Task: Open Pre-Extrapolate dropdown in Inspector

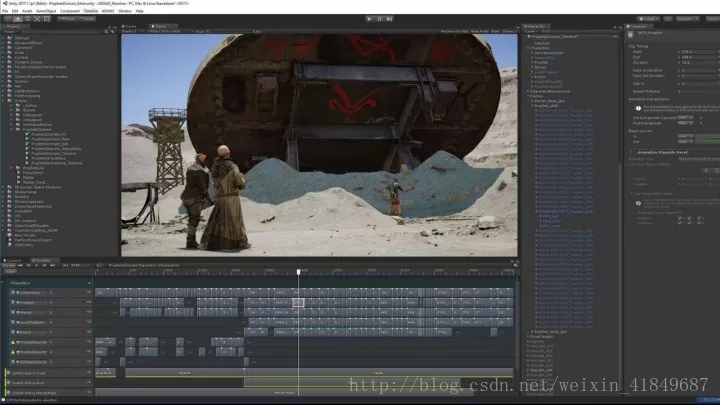Action: point(685,118)
